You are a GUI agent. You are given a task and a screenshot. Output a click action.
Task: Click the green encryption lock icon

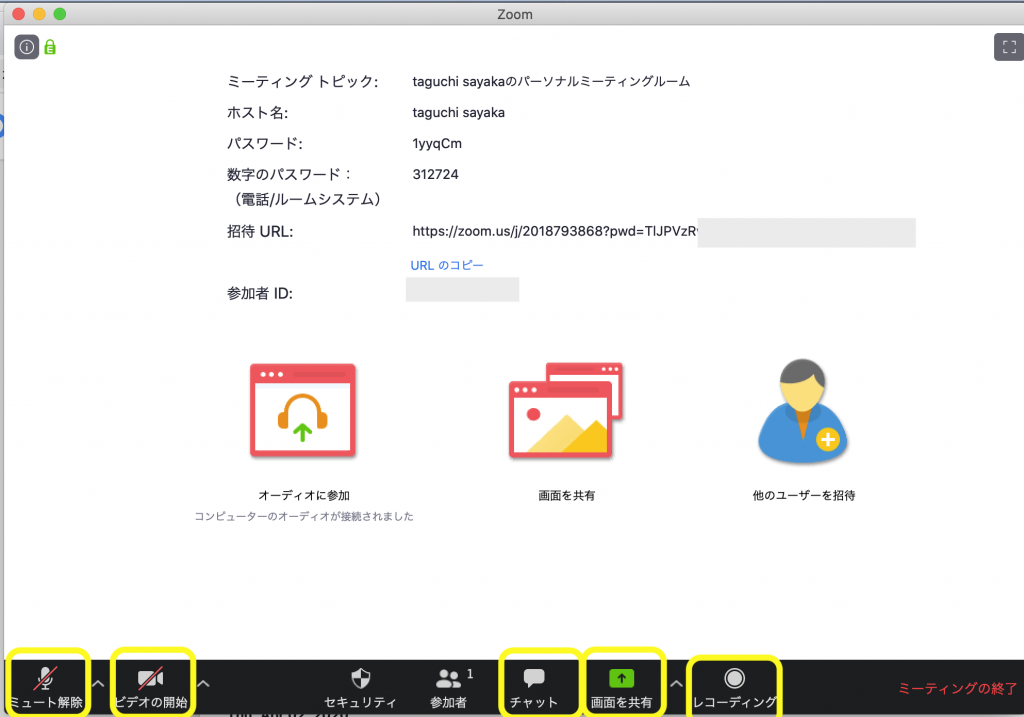pyautogui.click(x=50, y=47)
